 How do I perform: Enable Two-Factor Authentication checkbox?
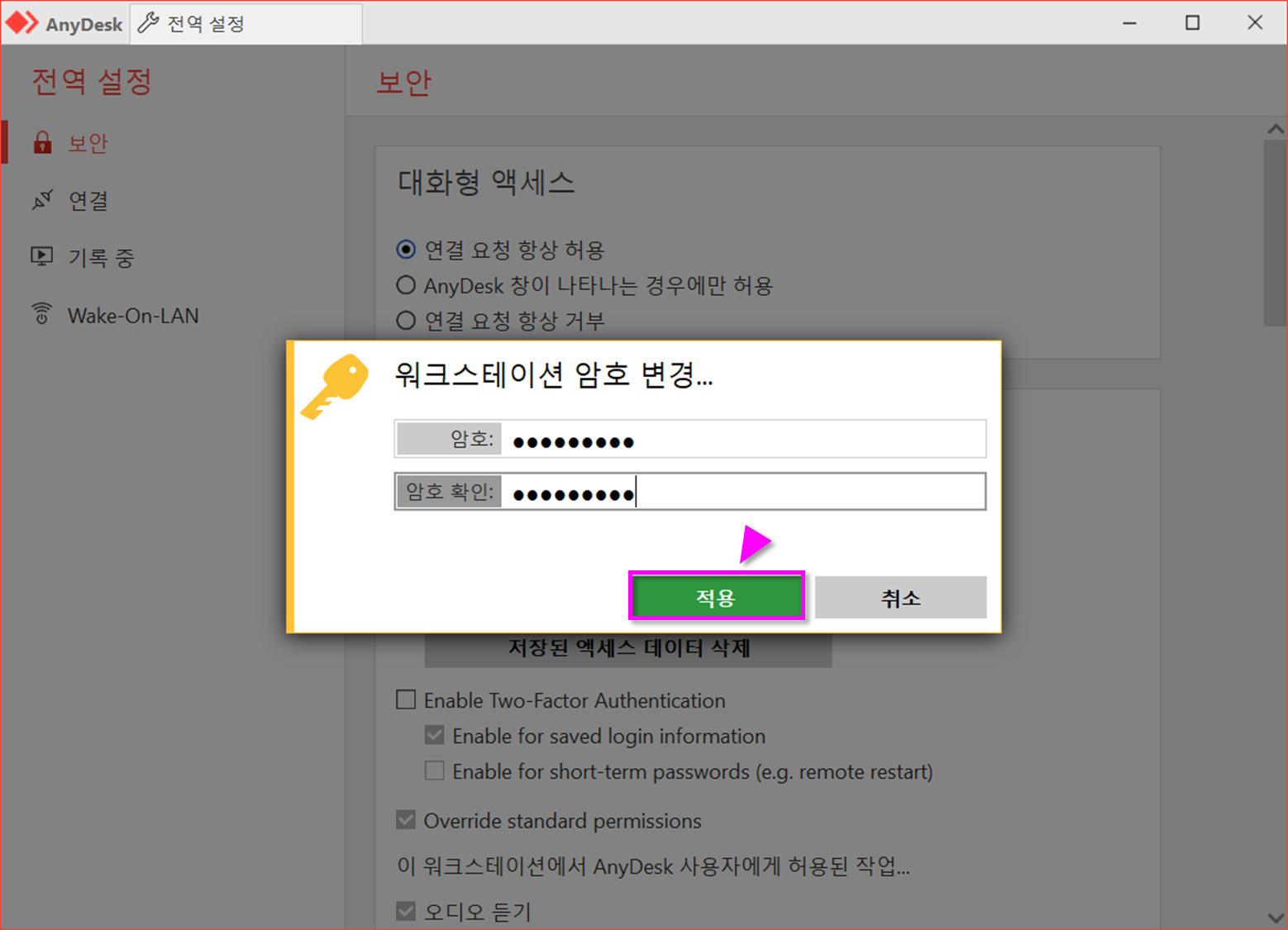click(x=406, y=699)
